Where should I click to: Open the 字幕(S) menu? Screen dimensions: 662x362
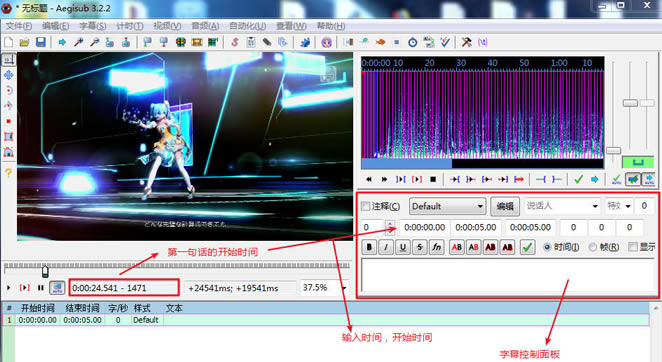tap(92, 26)
